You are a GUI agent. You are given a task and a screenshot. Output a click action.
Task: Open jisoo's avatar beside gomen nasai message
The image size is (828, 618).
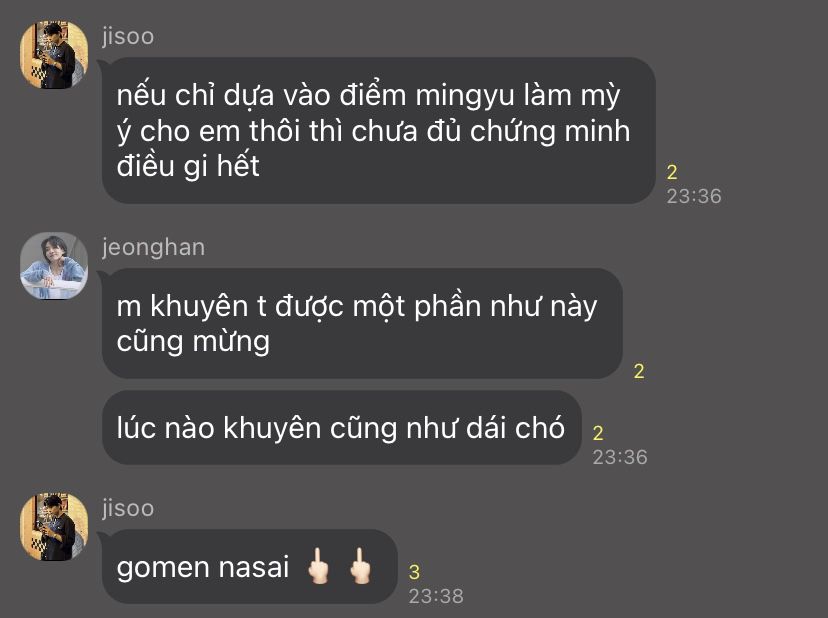click(x=54, y=527)
